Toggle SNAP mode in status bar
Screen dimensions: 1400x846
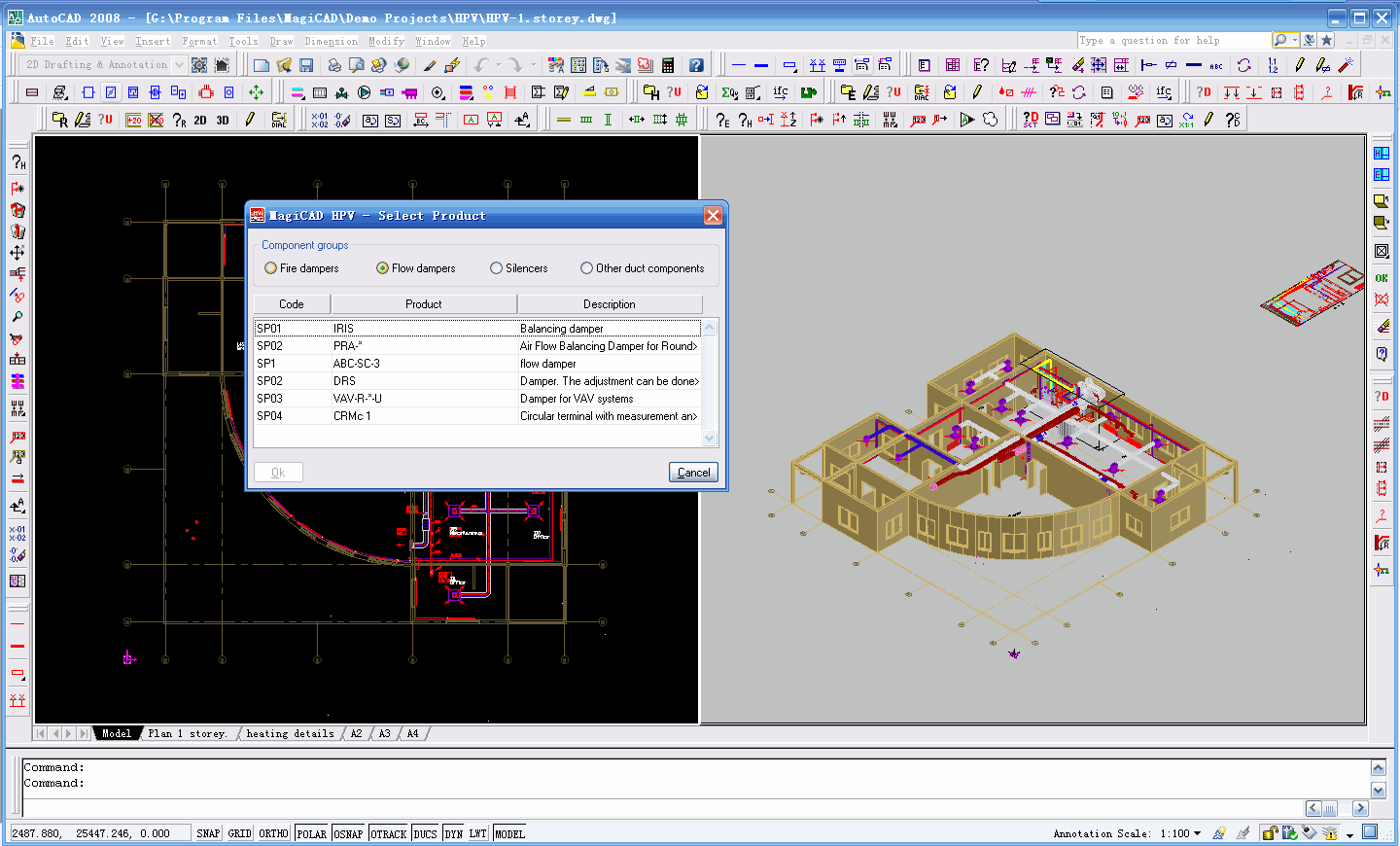208,833
